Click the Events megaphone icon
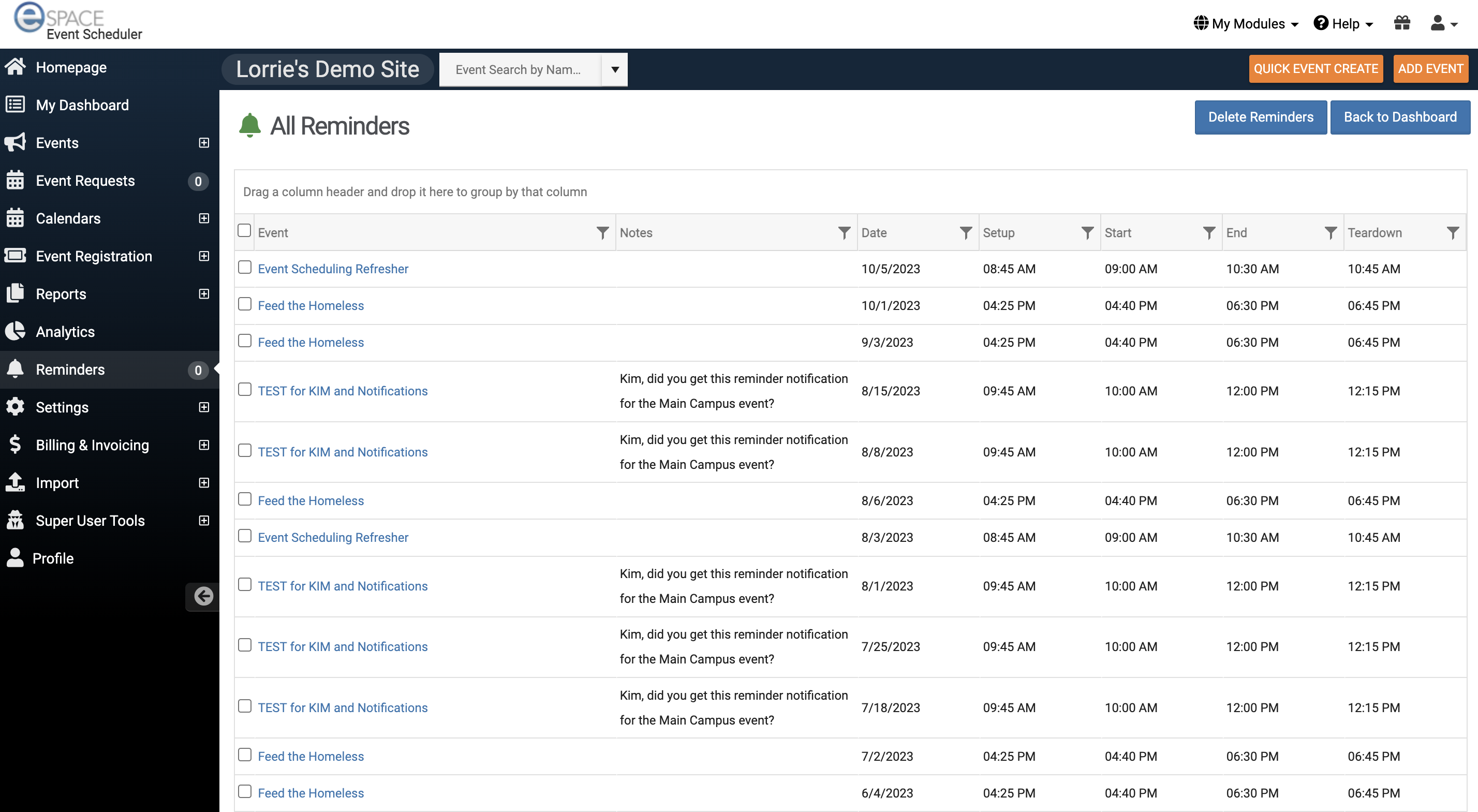Image resolution: width=1478 pixels, height=812 pixels. point(16,142)
